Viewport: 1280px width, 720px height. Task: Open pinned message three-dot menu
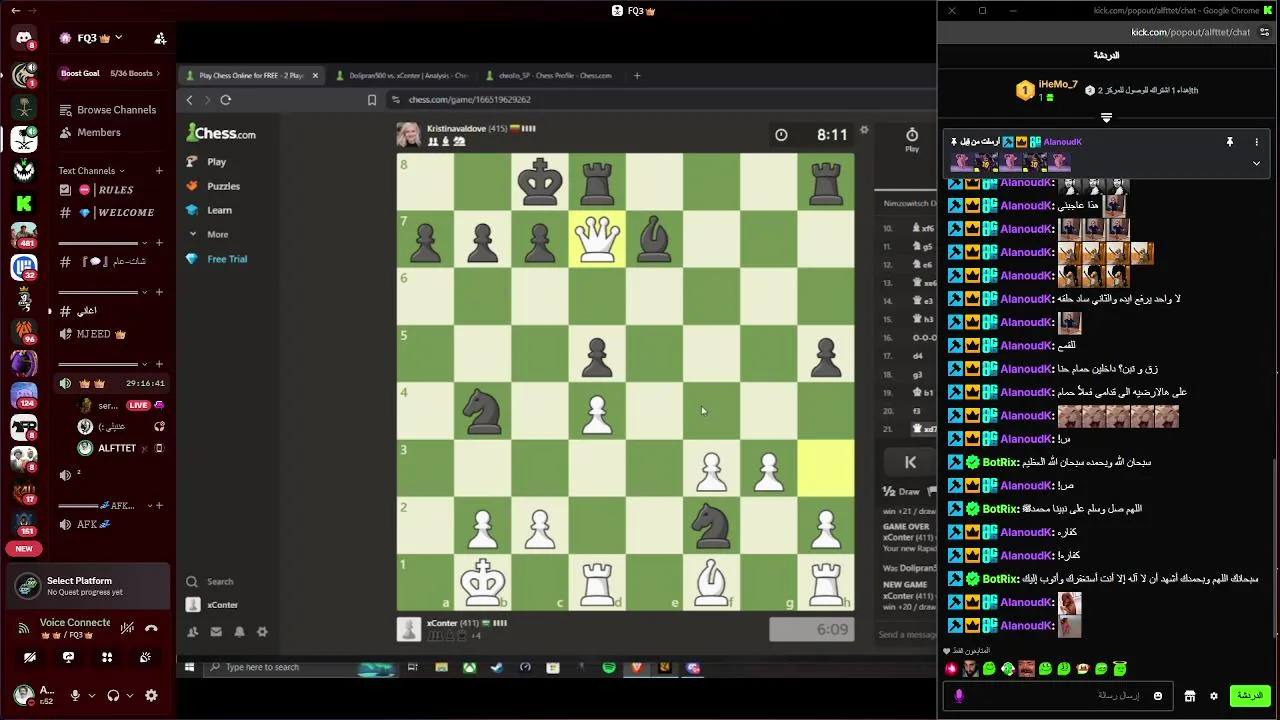click(1257, 142)
